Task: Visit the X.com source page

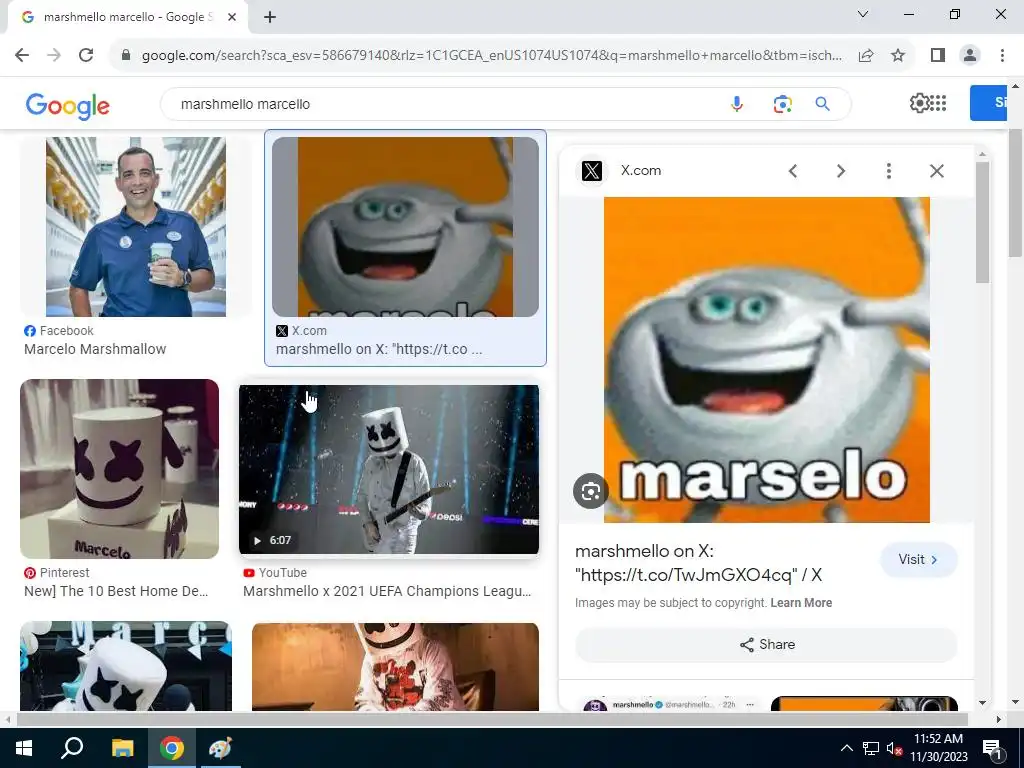Action: coord(919,560)
